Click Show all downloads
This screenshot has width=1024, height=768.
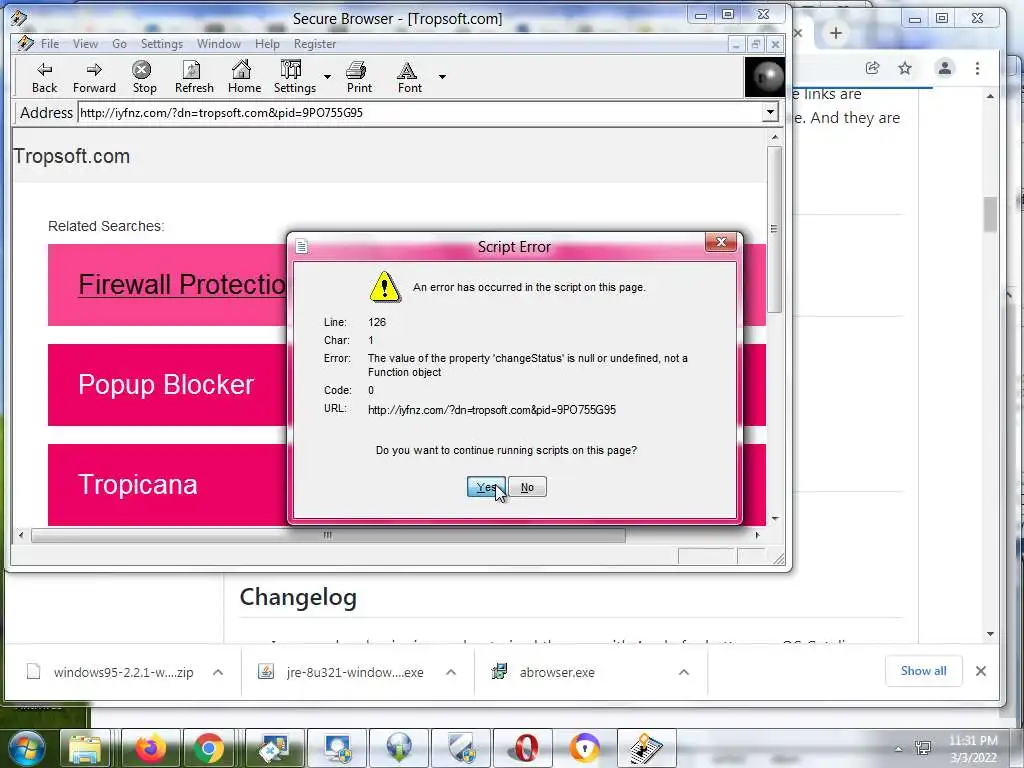click(923, 671)
